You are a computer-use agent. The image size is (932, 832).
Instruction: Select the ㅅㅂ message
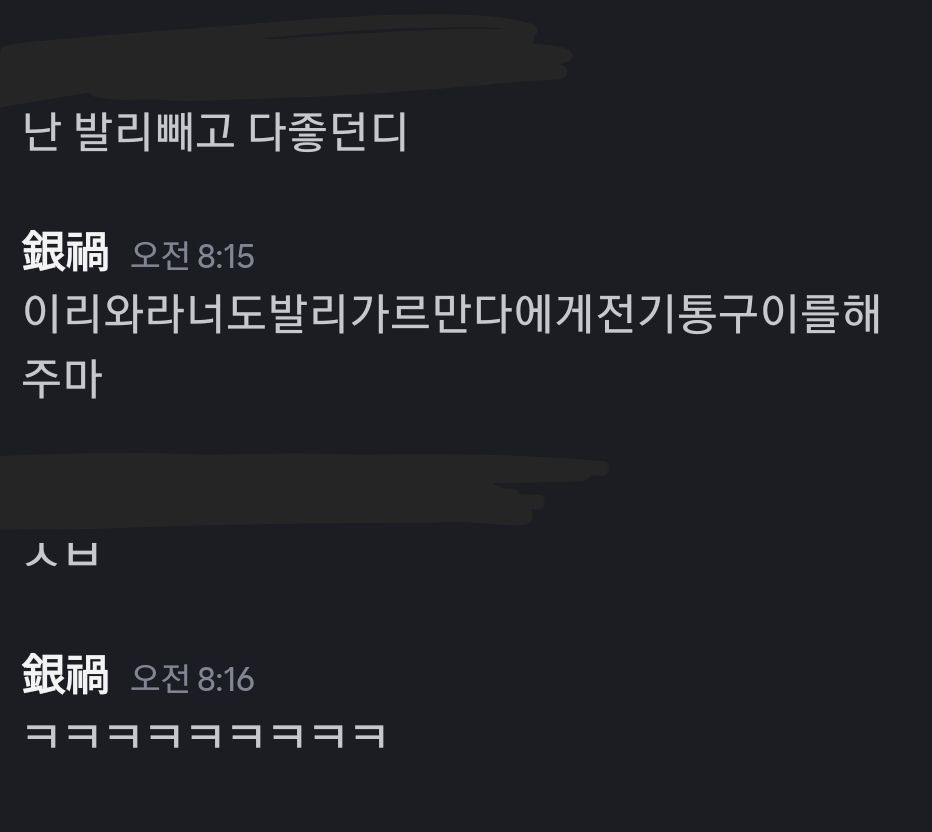tap(61, 554)
